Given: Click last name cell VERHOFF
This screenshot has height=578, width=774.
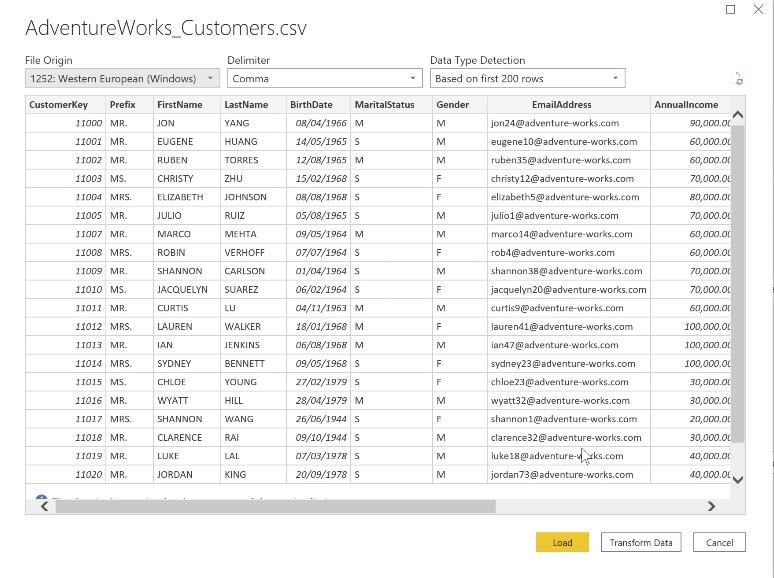Looking at the screenshot, I should (253, 253).
